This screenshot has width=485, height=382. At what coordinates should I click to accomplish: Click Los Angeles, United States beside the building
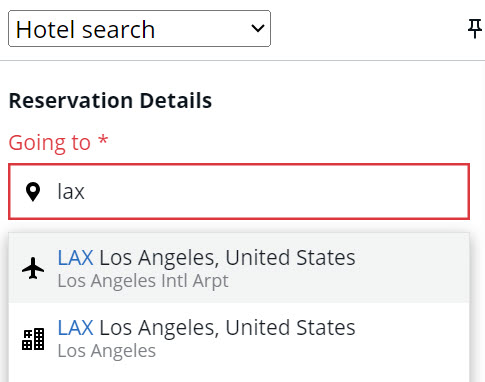(227, 328)
